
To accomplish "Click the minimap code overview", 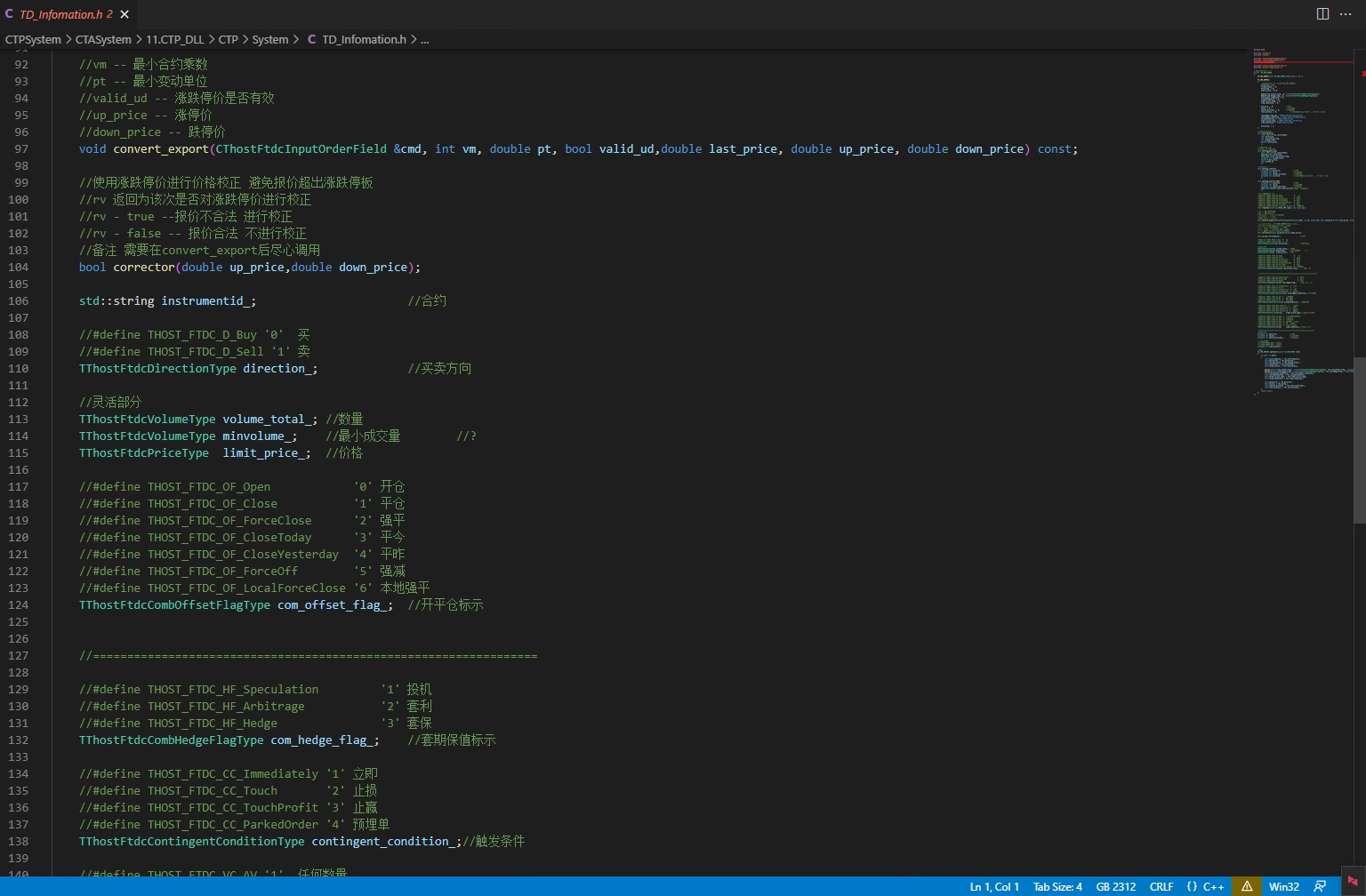I will pyautogui.click(x=1303, y=222).
